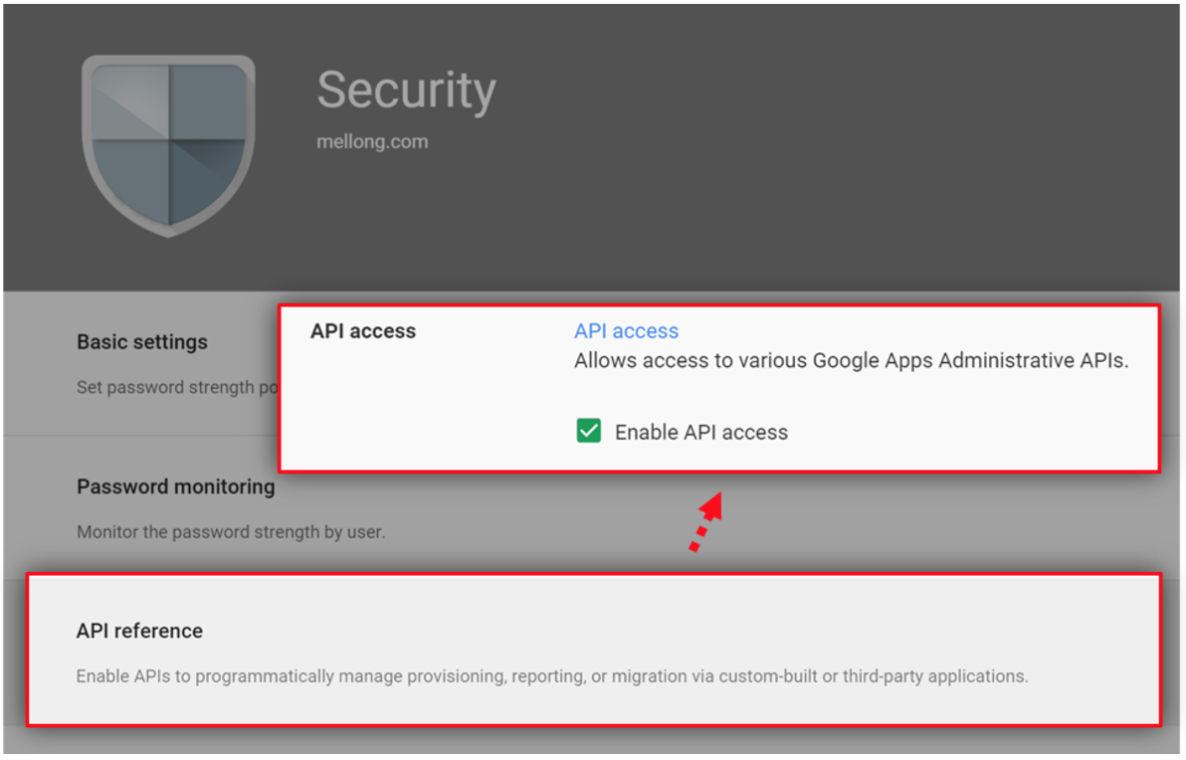The image size is (1186, 760).
Task: Expand the Password monitoring section
Action: point(175,486)
